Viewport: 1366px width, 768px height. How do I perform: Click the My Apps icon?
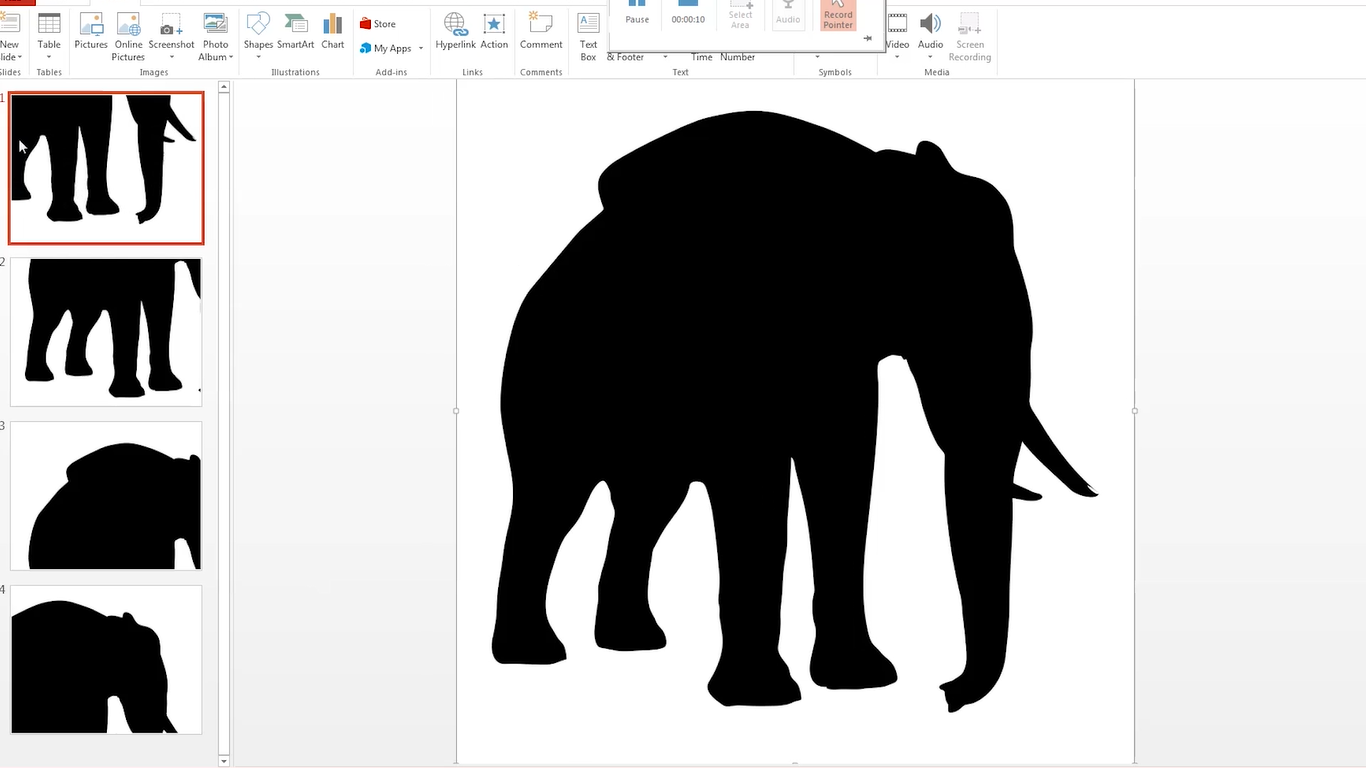pyautogui.click(x=366, y=48)
